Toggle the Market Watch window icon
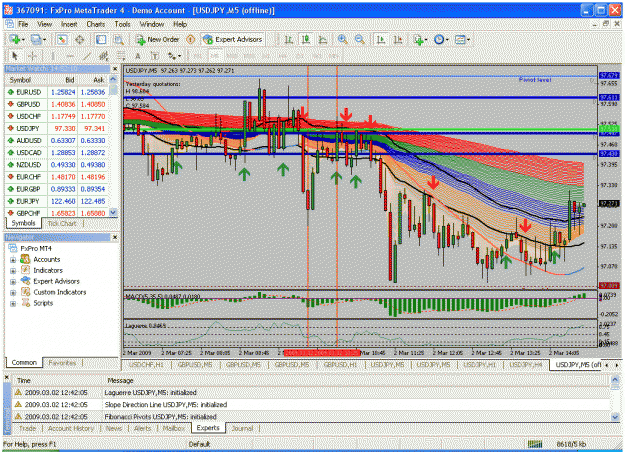Screen dimensions: 625x452 (62, 39)
